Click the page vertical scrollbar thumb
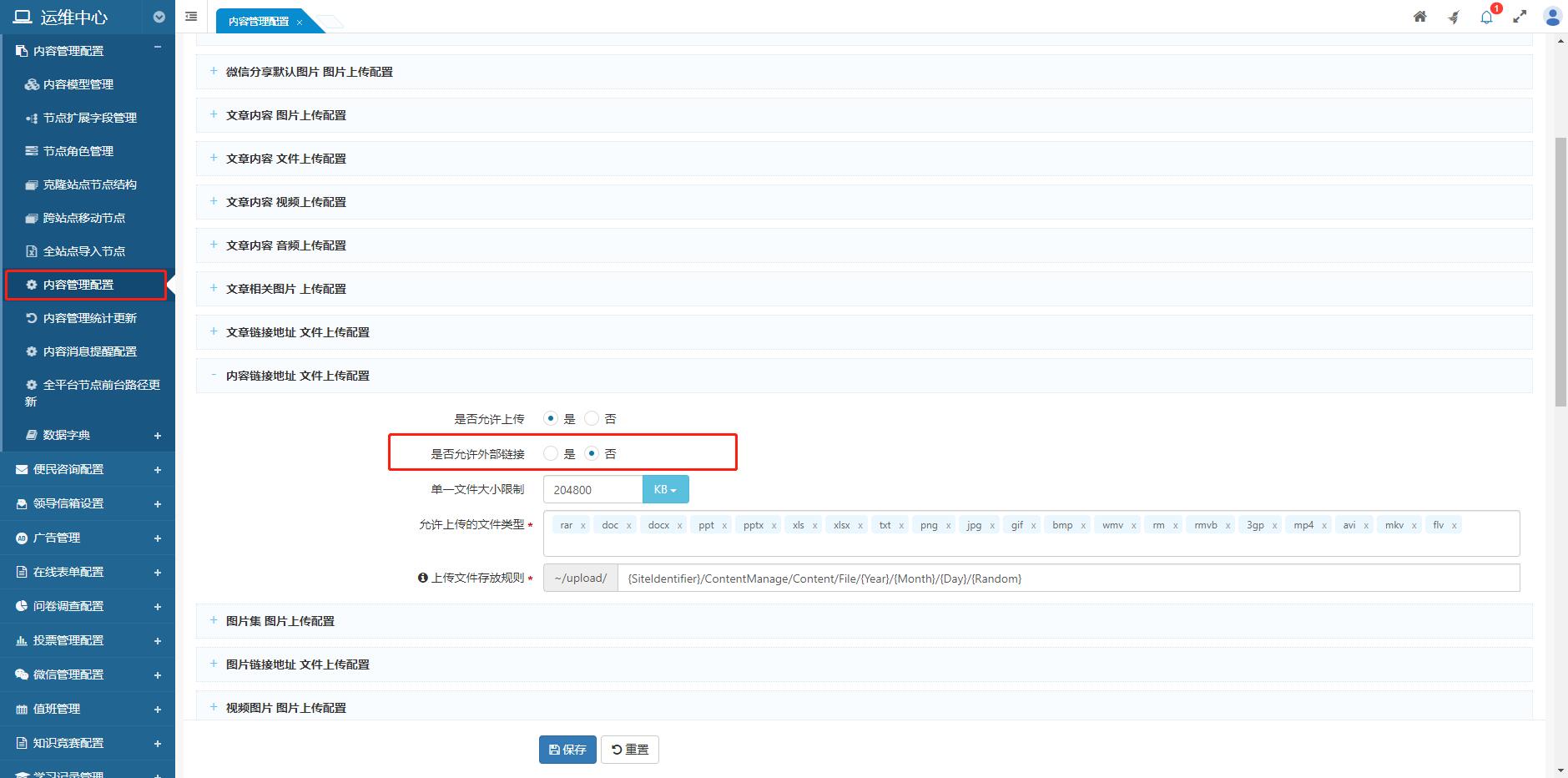 click(1560, 271)
